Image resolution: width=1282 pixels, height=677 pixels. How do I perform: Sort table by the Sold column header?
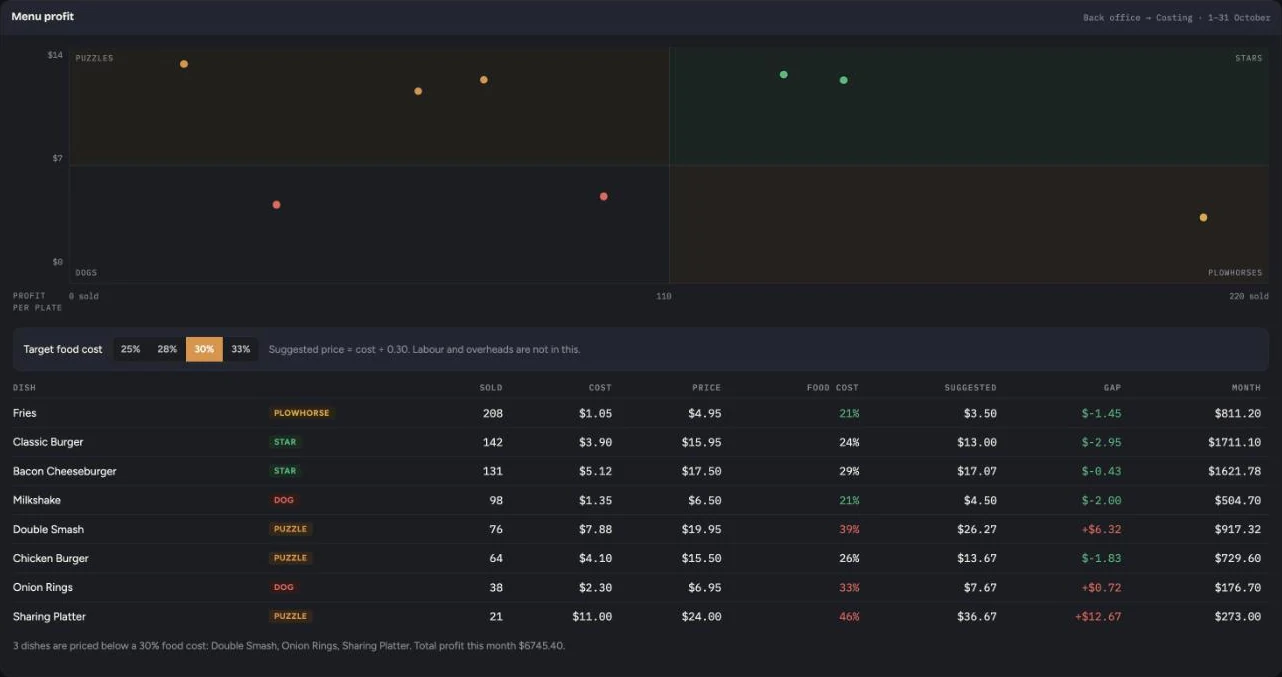pyautogui.click(x=491, y=387)
